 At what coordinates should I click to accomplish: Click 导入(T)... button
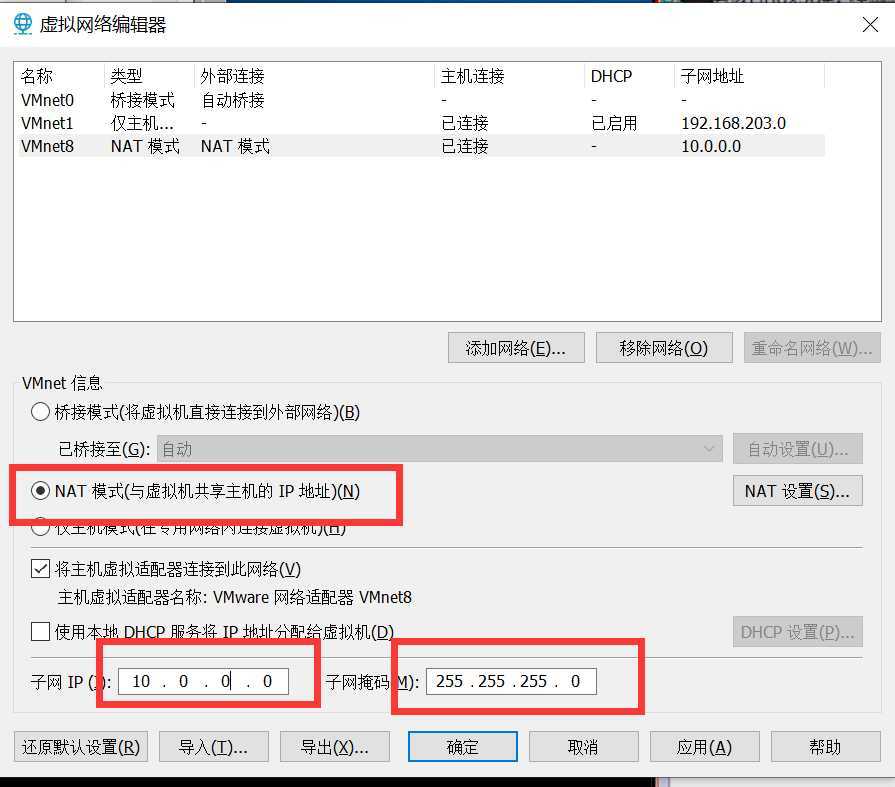point(213,746)
